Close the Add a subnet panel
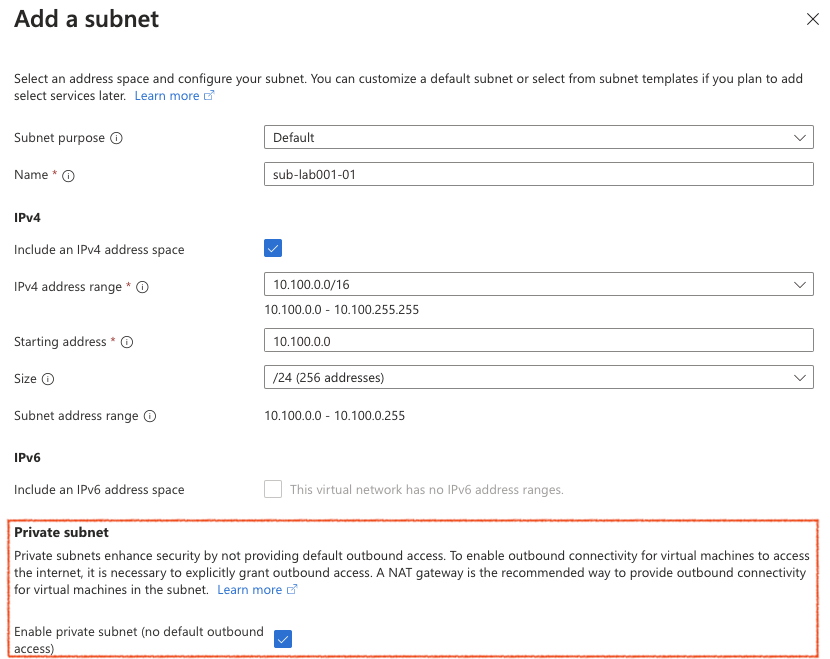The image size is (830, 659). (811, 19)
